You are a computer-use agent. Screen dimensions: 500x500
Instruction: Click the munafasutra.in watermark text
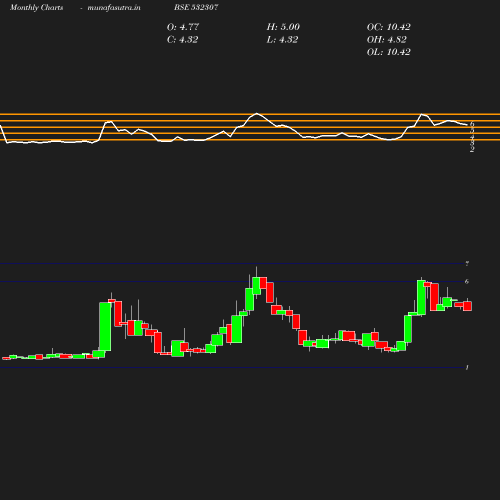(114, 8)
